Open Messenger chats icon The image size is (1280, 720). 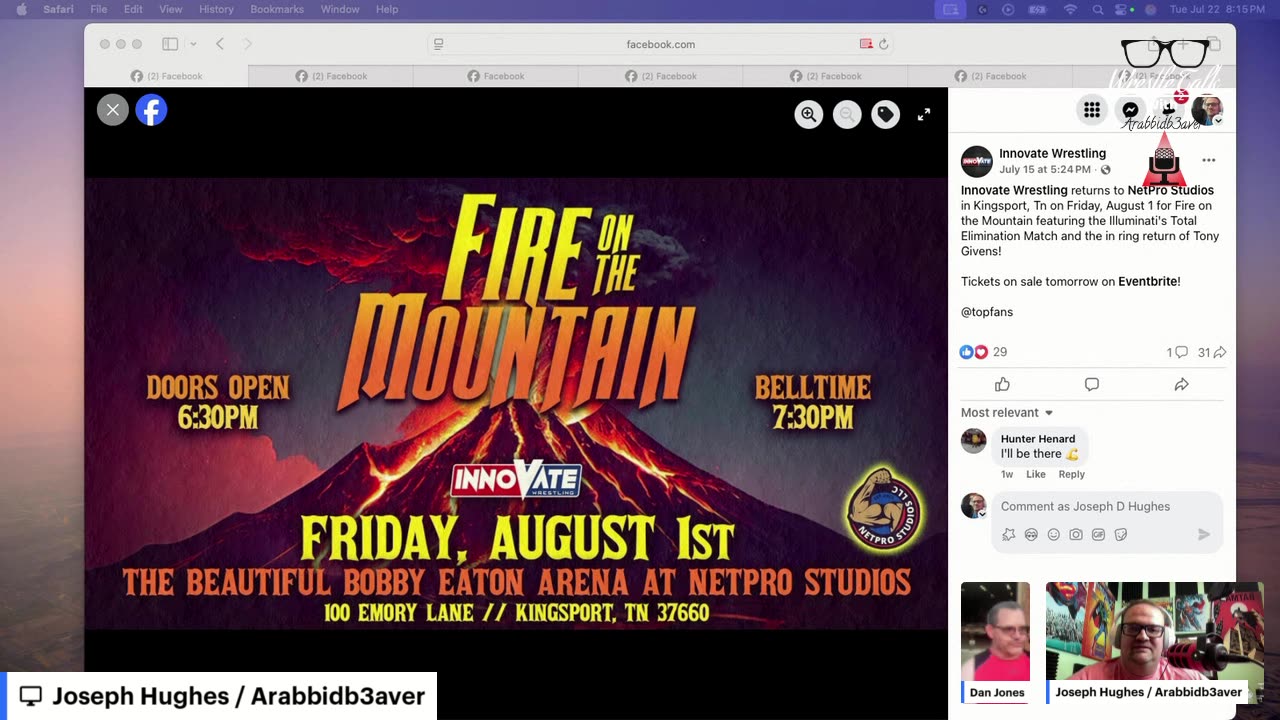pyautogui.click(x=1130, y=110)
